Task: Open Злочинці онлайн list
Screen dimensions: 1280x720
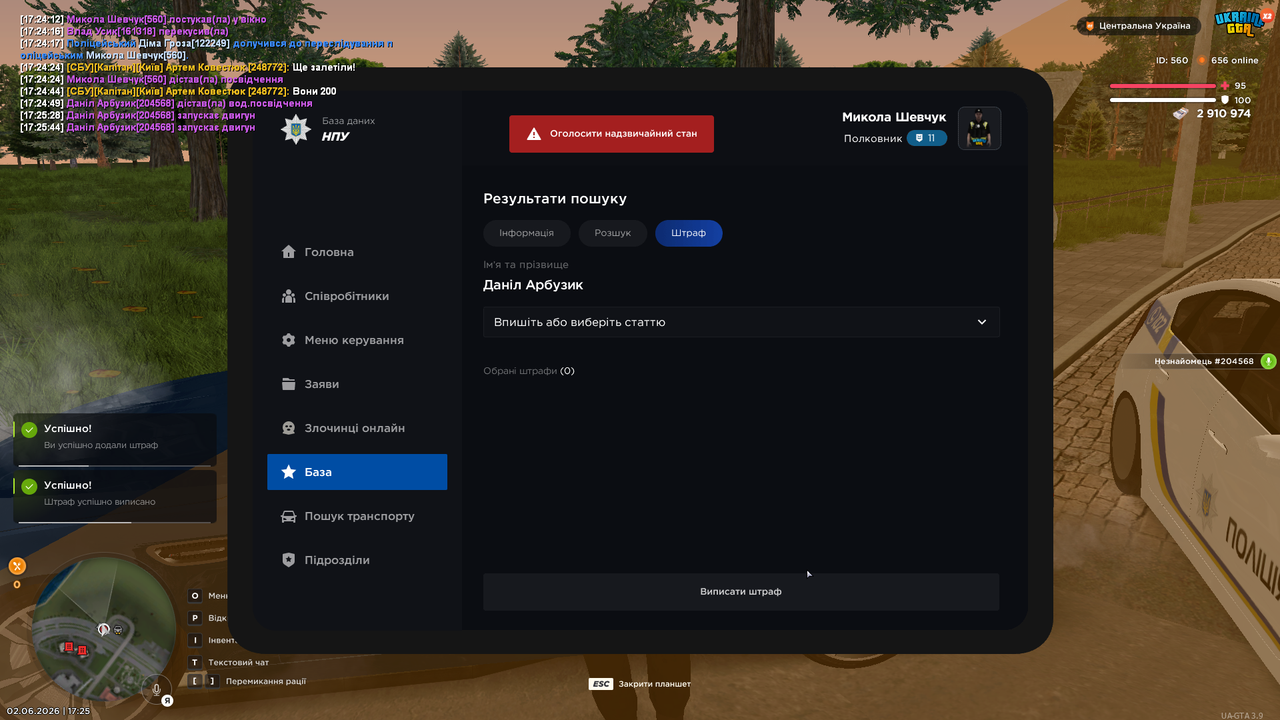Action: pyautogui.click(x=357, y=428)
